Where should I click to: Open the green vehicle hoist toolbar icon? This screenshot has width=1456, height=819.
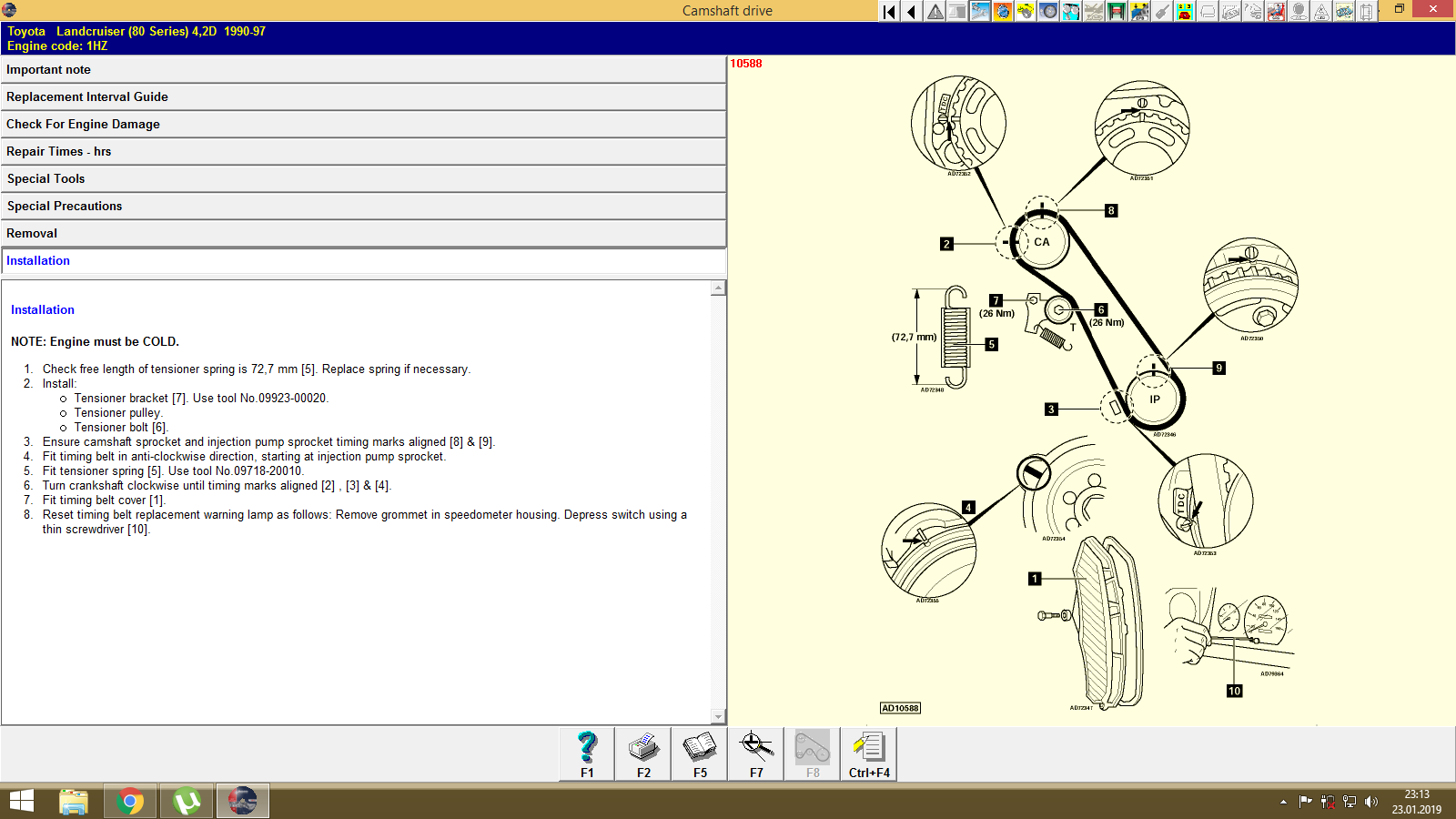point(1116,11)
